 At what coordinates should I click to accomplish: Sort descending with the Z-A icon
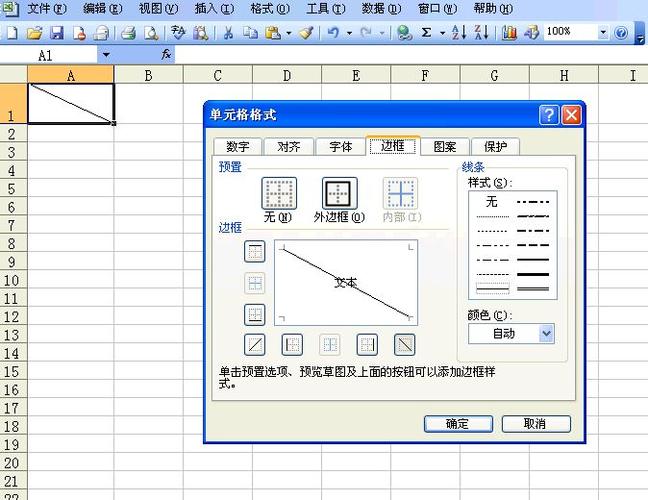pos(481,32)
